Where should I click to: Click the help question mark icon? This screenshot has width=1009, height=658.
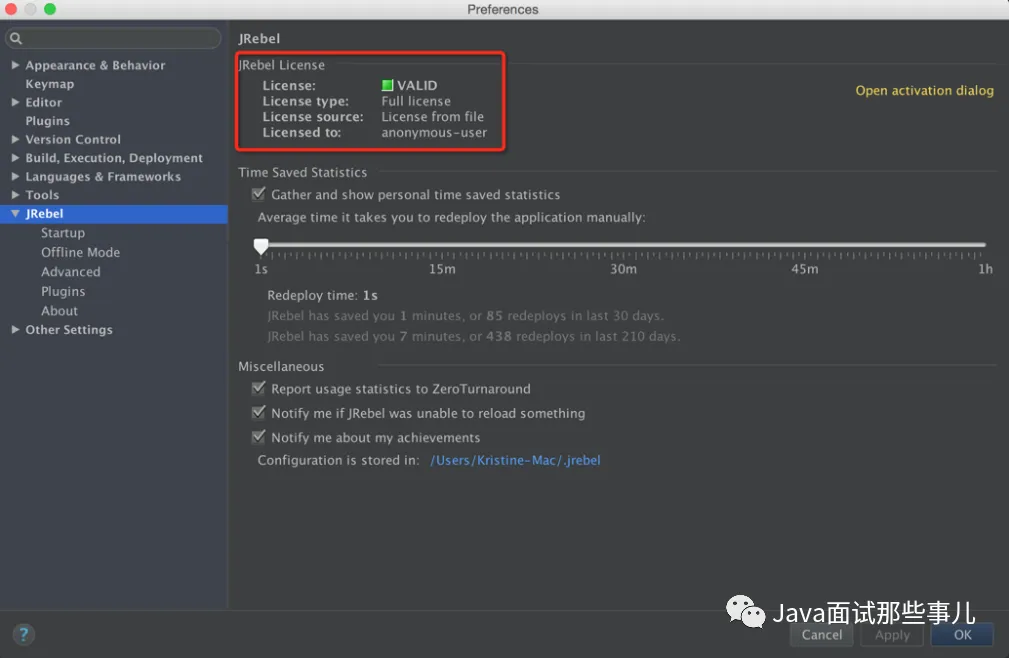pos(24,634)
